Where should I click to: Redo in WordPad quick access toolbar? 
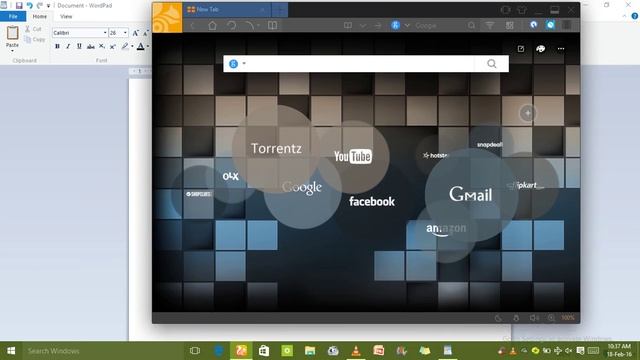coord(40,6)
